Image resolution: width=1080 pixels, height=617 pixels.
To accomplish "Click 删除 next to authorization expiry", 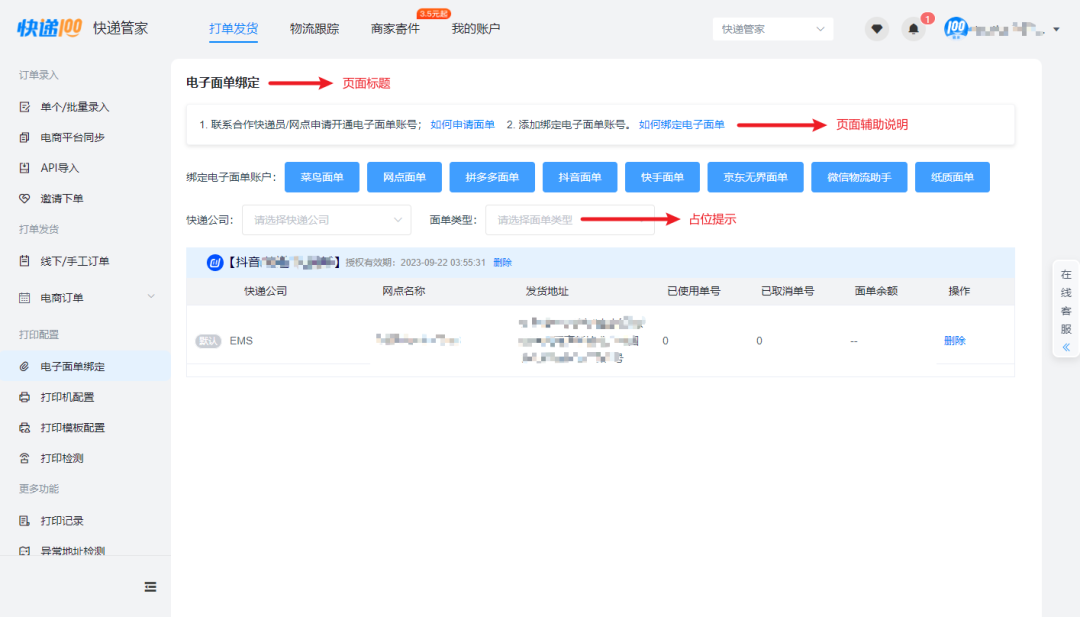I will click(x=502, y=262).
